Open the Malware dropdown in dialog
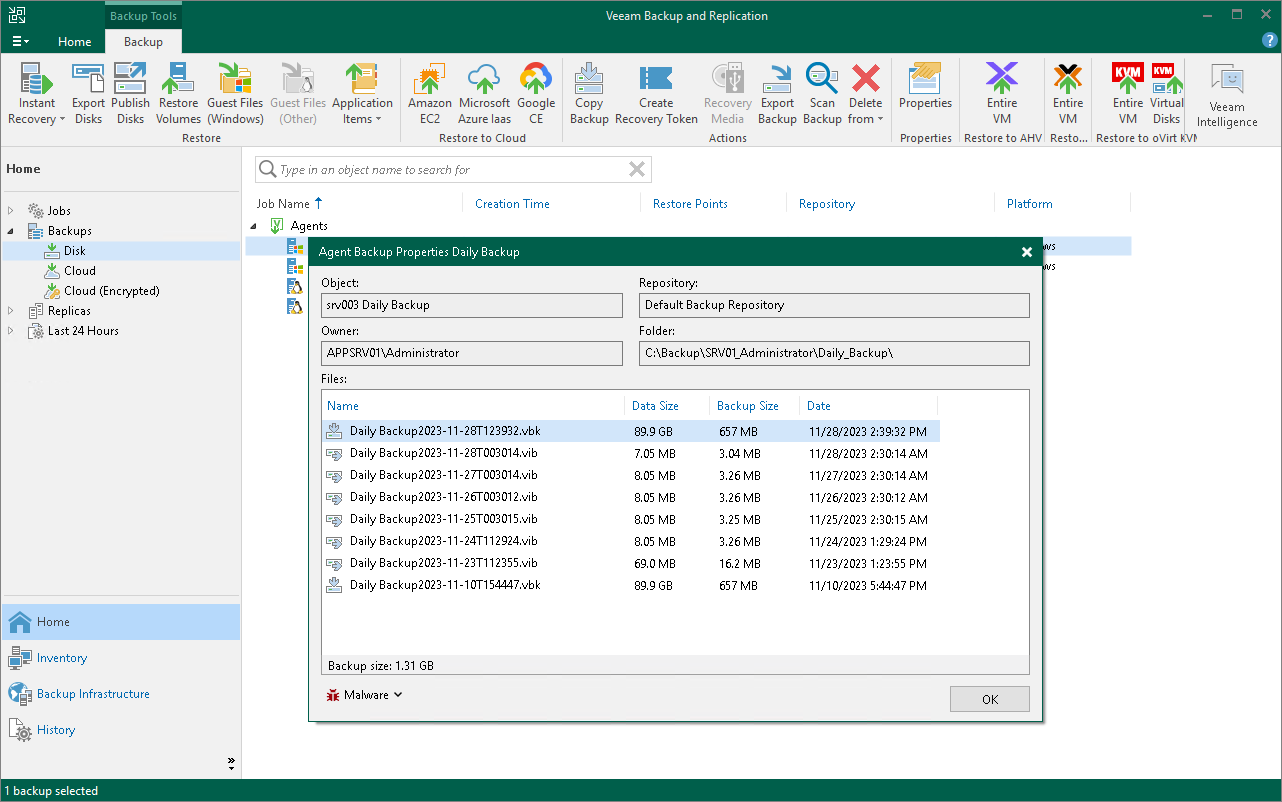Image resolution: width=1282 pixels, height=802 pixels. [x=365, y=695]
